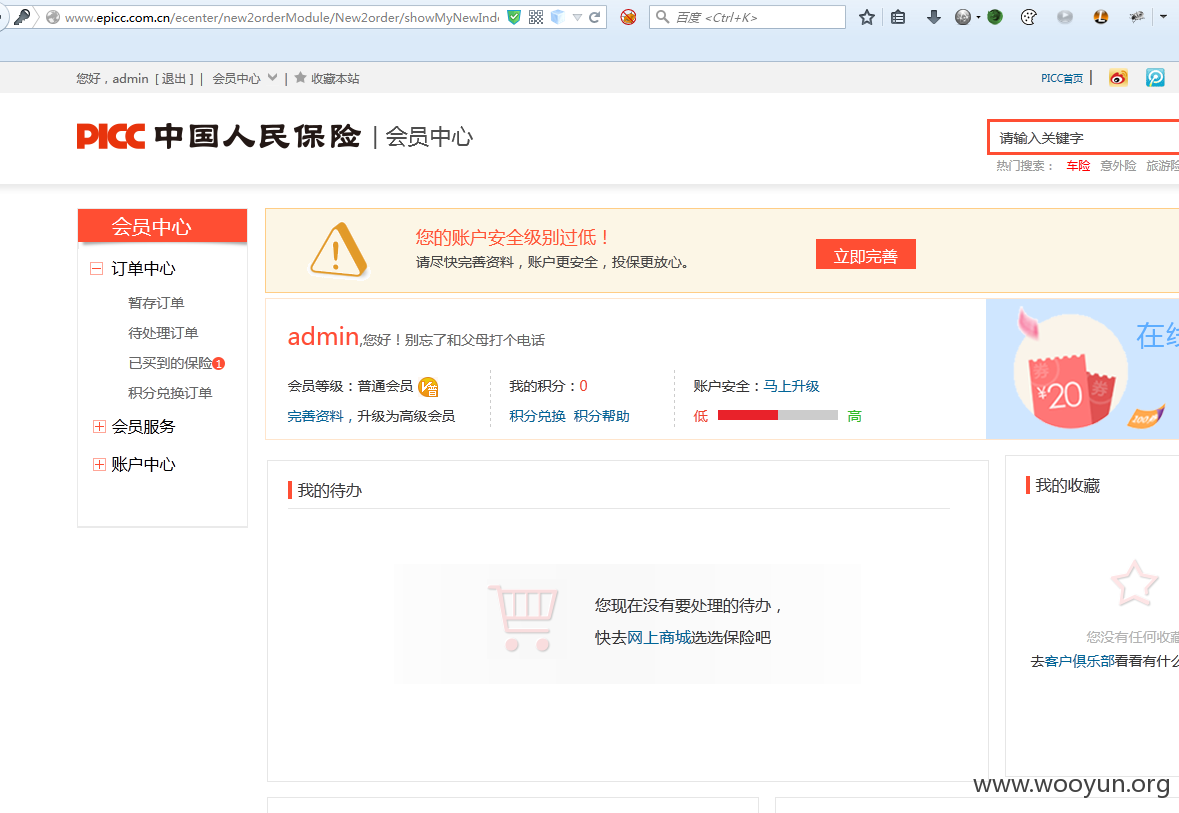Click the 网上商城 link

pyautogui.click(x=659, y=638)
